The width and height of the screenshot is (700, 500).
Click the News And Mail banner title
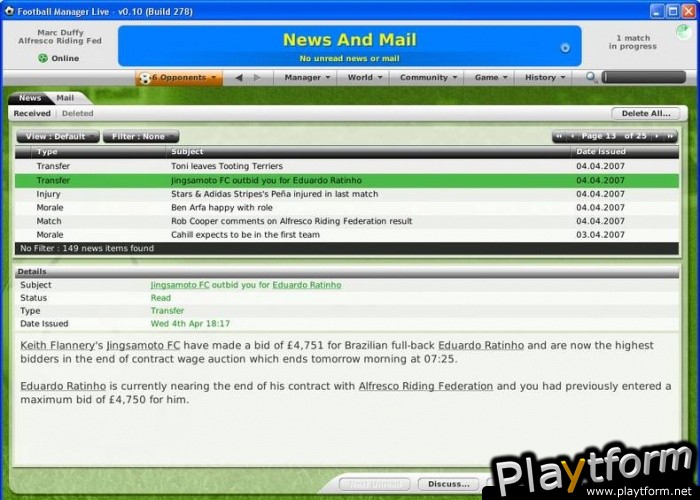point(350,40)
